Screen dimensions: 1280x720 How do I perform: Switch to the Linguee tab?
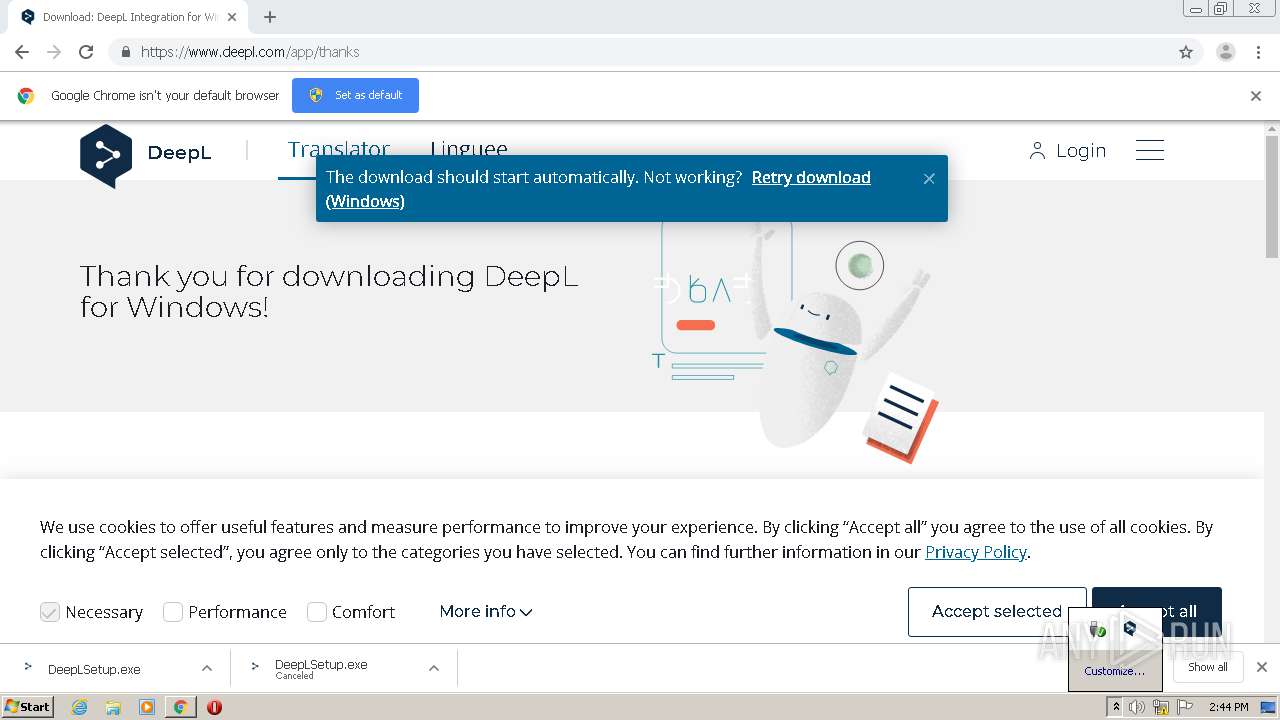(469, 149)
